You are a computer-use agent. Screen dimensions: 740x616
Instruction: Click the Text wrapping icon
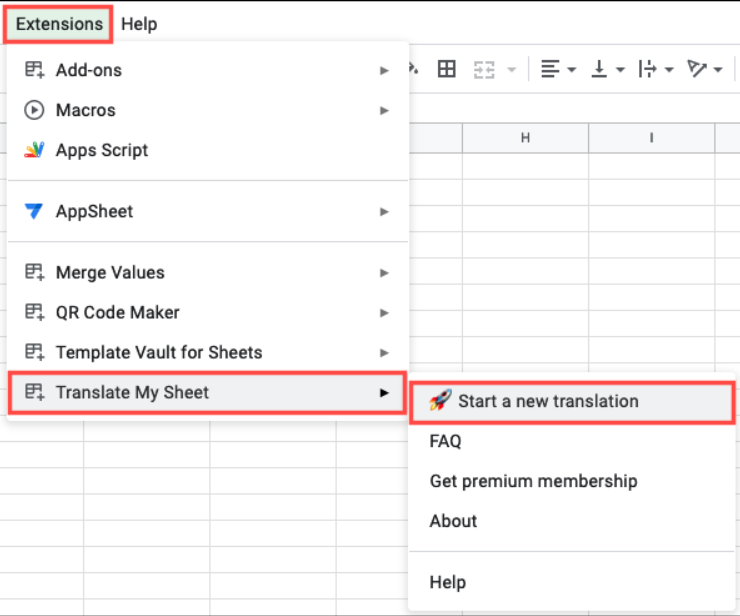point(648,69)
